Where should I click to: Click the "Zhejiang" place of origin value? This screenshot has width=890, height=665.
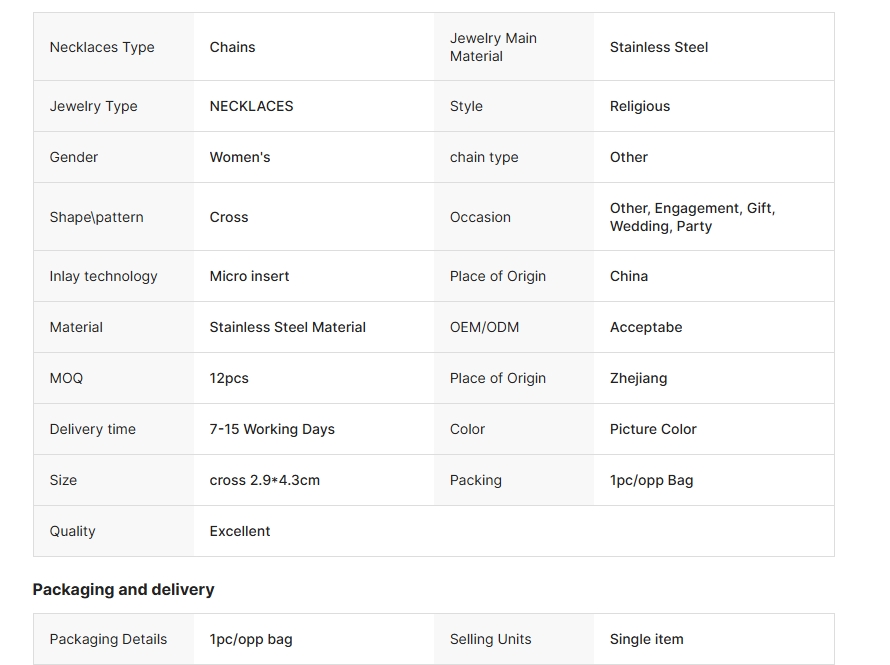638,378
